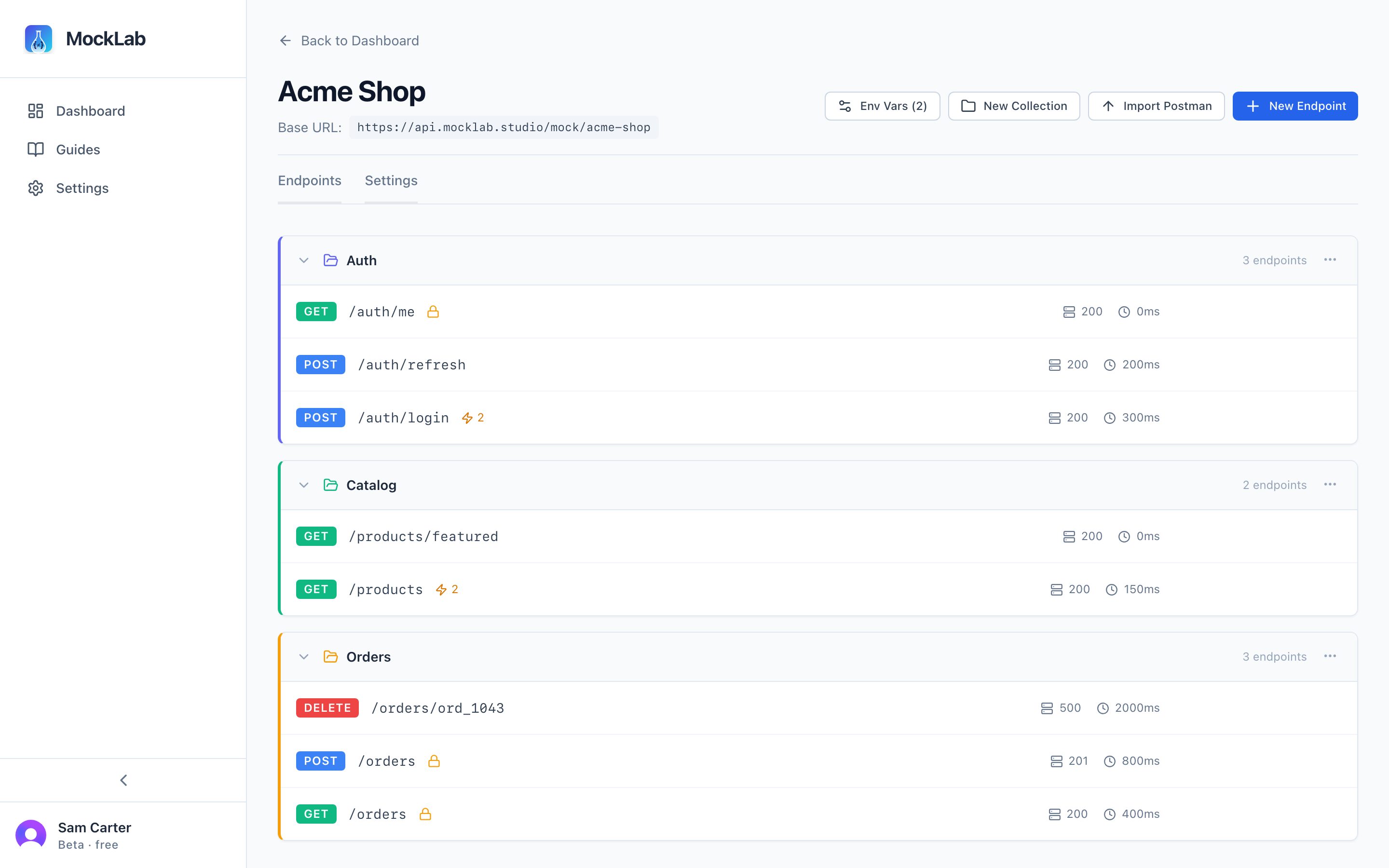1389x868 pixels.
Task: Click the New Endpoint button
Action: [1295, 106]
